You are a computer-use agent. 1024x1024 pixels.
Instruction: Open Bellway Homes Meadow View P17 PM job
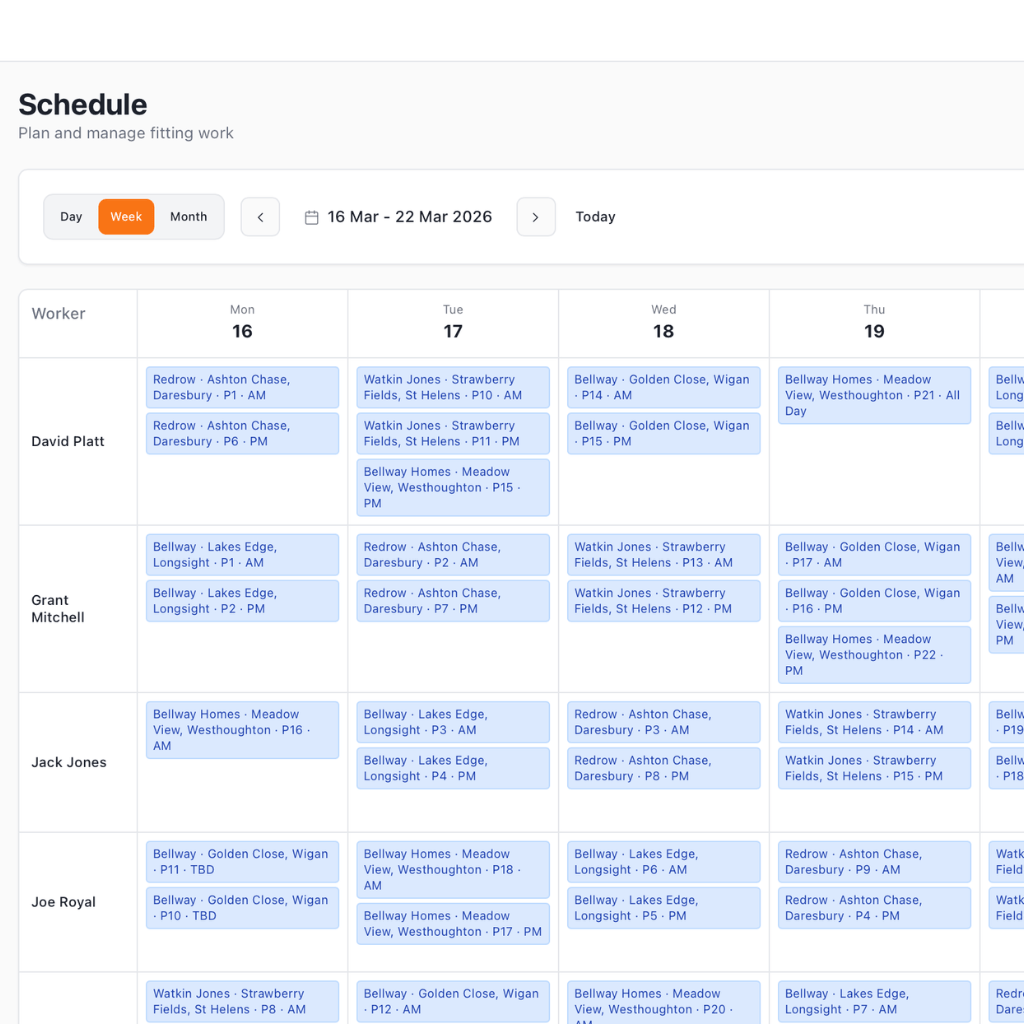coord(453,923)
